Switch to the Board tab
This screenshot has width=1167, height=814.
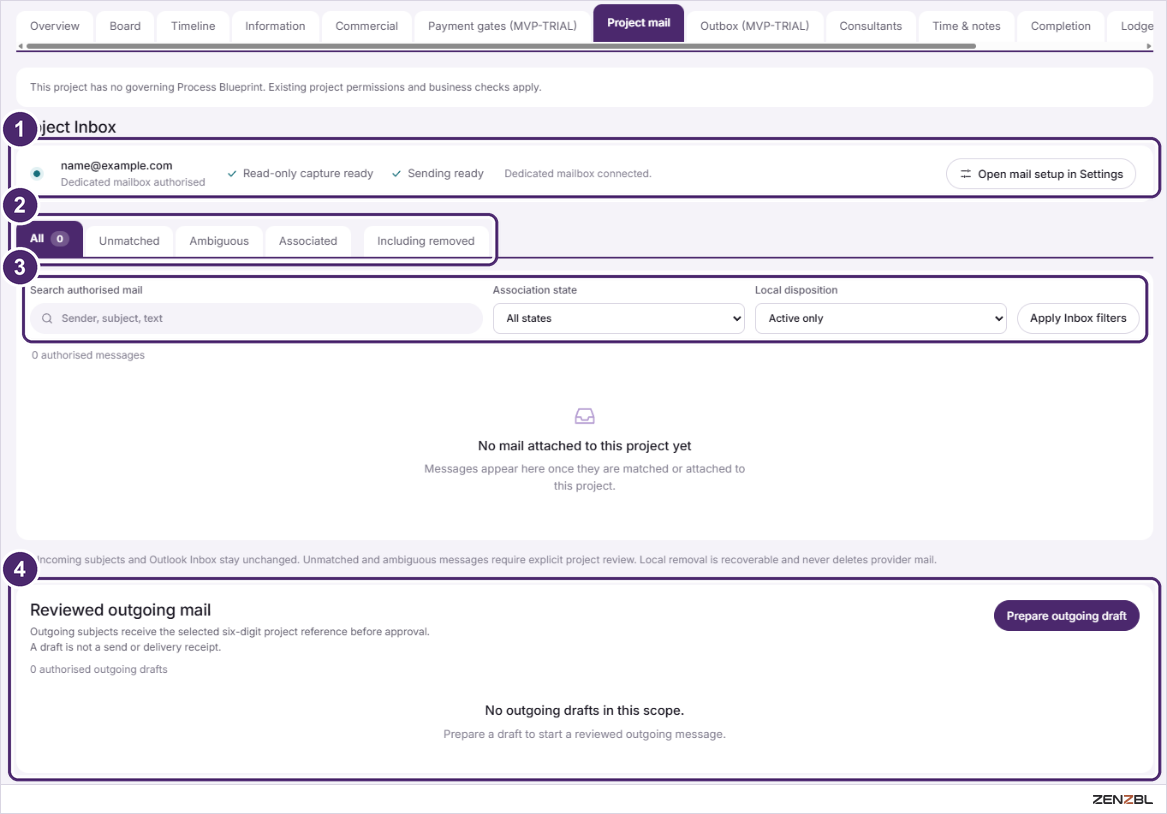click(x=125, y=26)
